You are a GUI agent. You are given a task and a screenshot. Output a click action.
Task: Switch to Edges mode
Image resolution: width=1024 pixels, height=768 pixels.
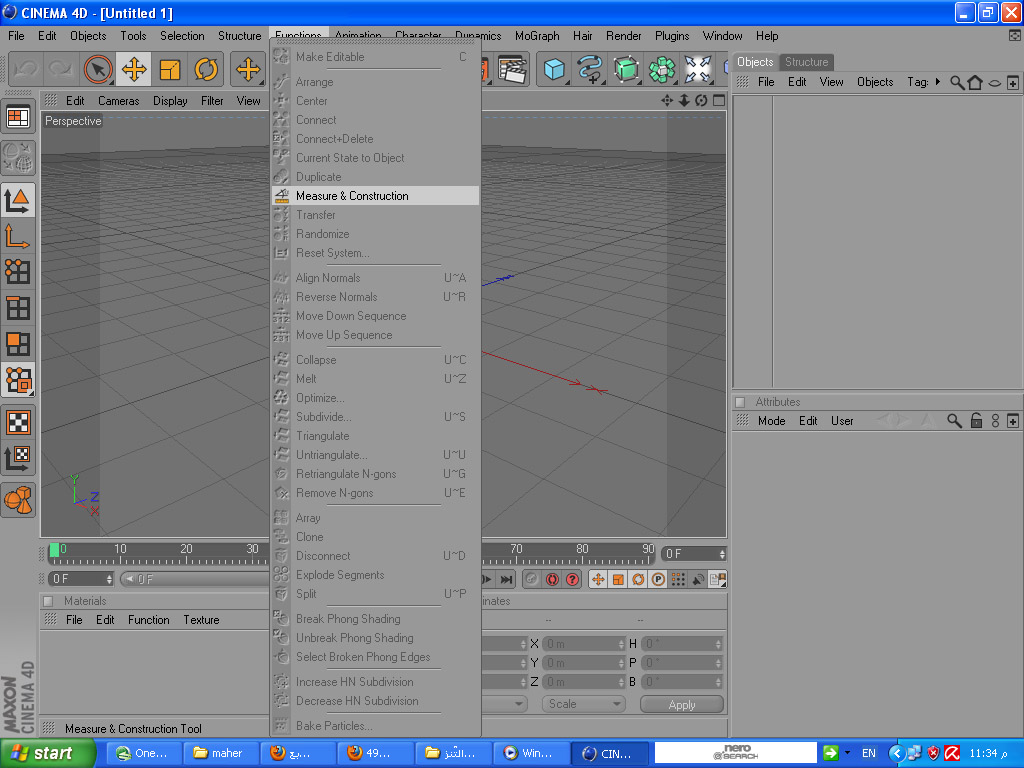click(x=18, y=308)
